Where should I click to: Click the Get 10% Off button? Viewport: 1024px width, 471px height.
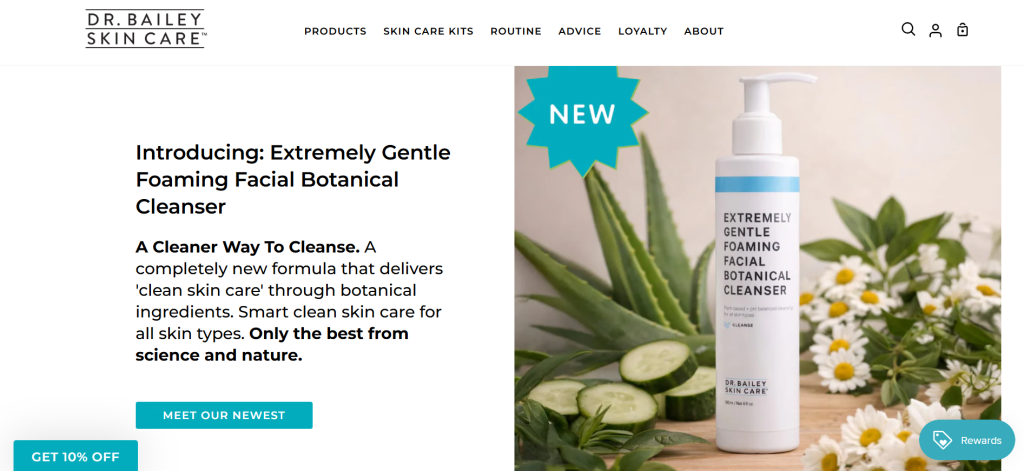tap(76, 456)
